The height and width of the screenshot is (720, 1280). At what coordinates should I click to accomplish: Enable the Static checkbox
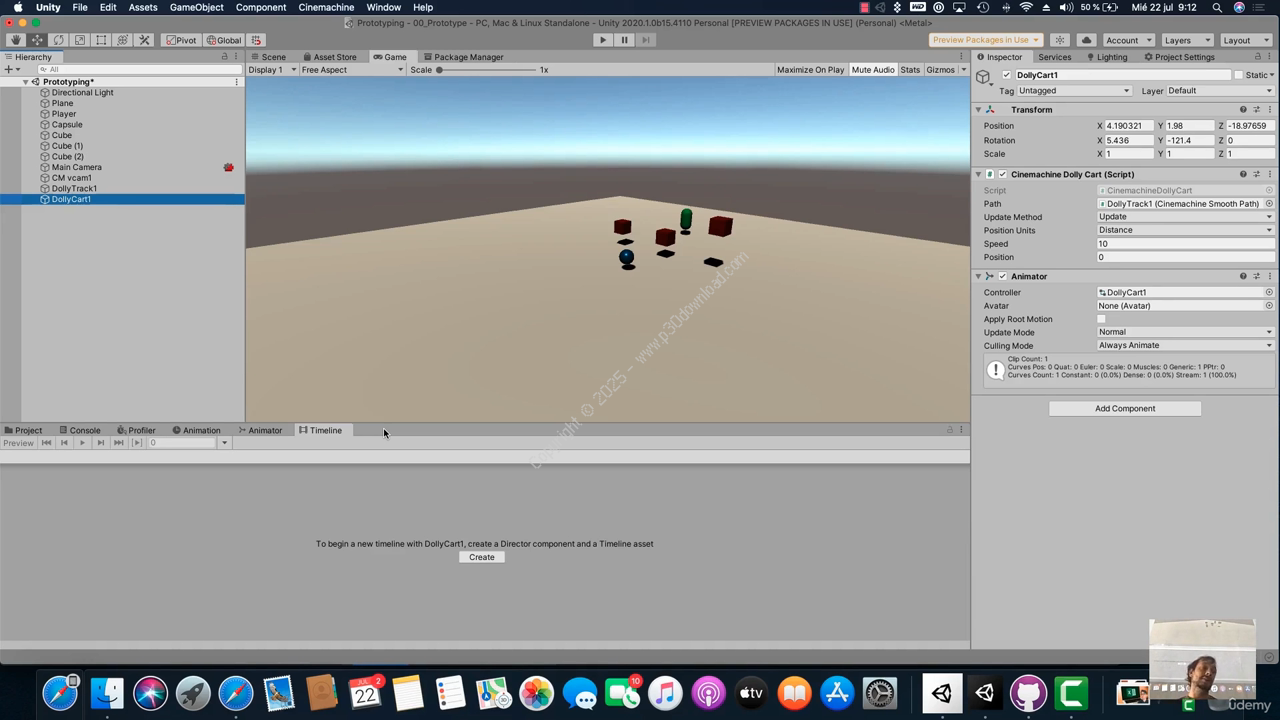1238,75
